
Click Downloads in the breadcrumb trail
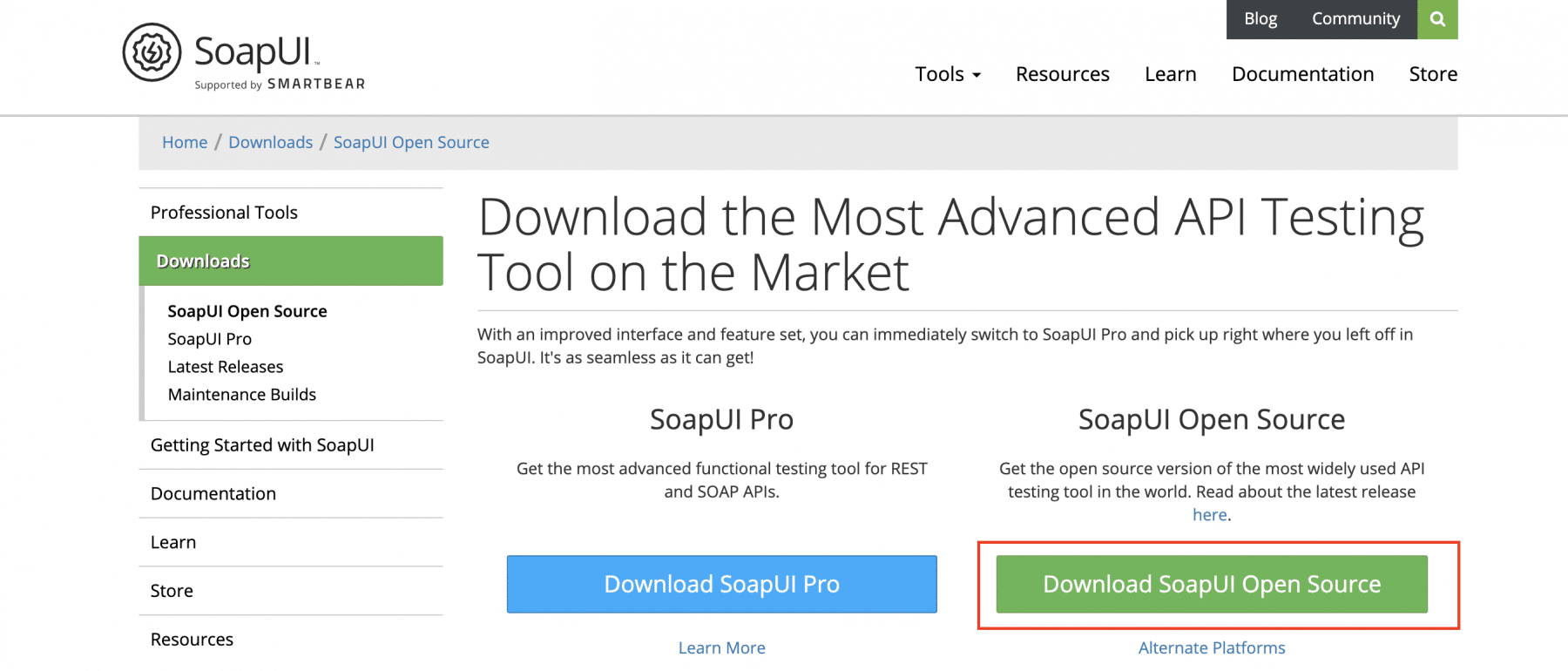click(x=270, y=142)
